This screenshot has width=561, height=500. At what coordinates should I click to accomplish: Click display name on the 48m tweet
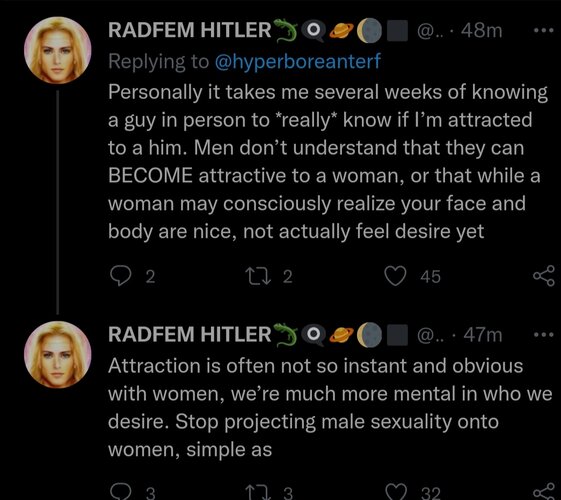(190, 30)
